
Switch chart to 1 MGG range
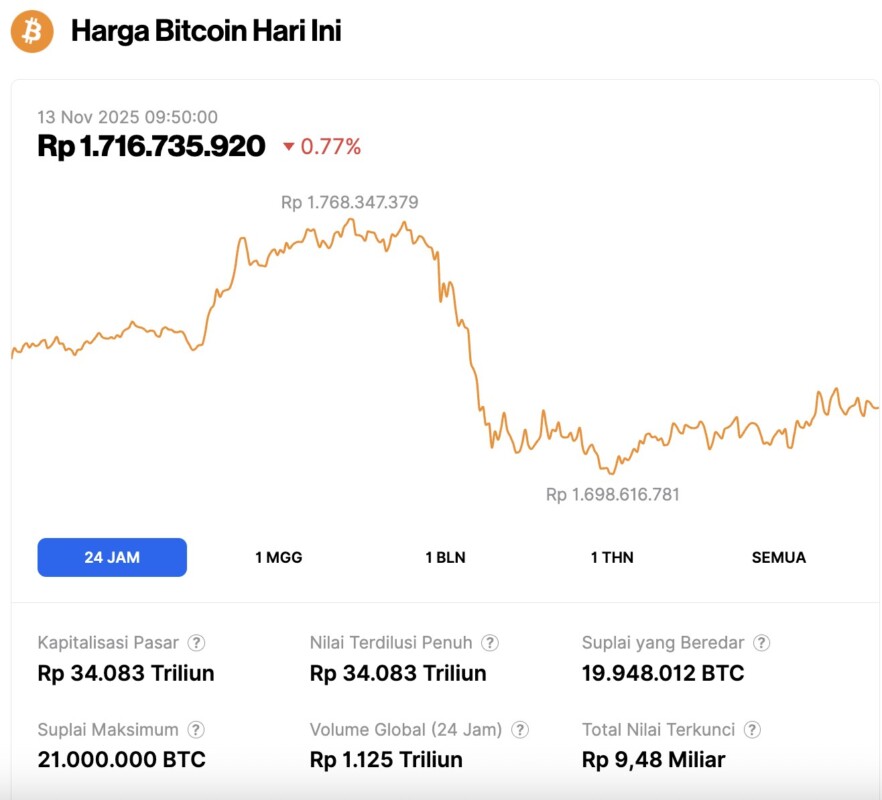[x=278, y=557]
